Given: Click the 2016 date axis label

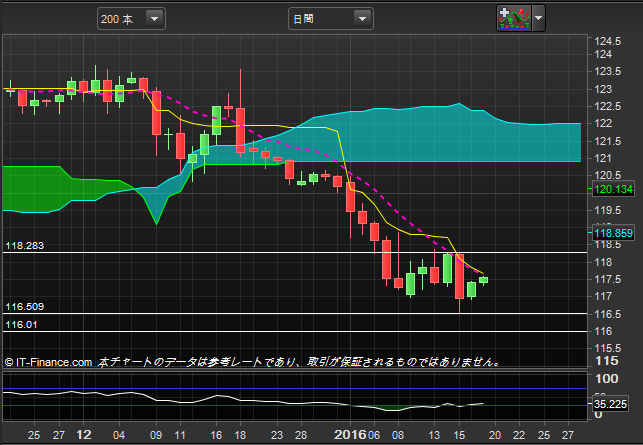Looking at the screenshot, I should [350, 435].
